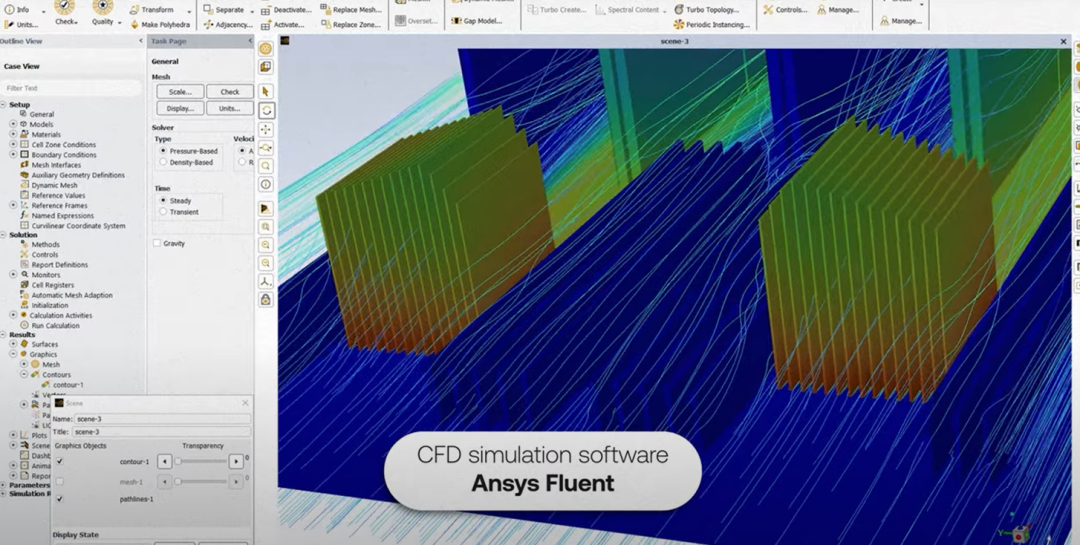Screen dimensions: 1080x545
Task: Click the Units... button in Task Page
Action: pos(230,108)
